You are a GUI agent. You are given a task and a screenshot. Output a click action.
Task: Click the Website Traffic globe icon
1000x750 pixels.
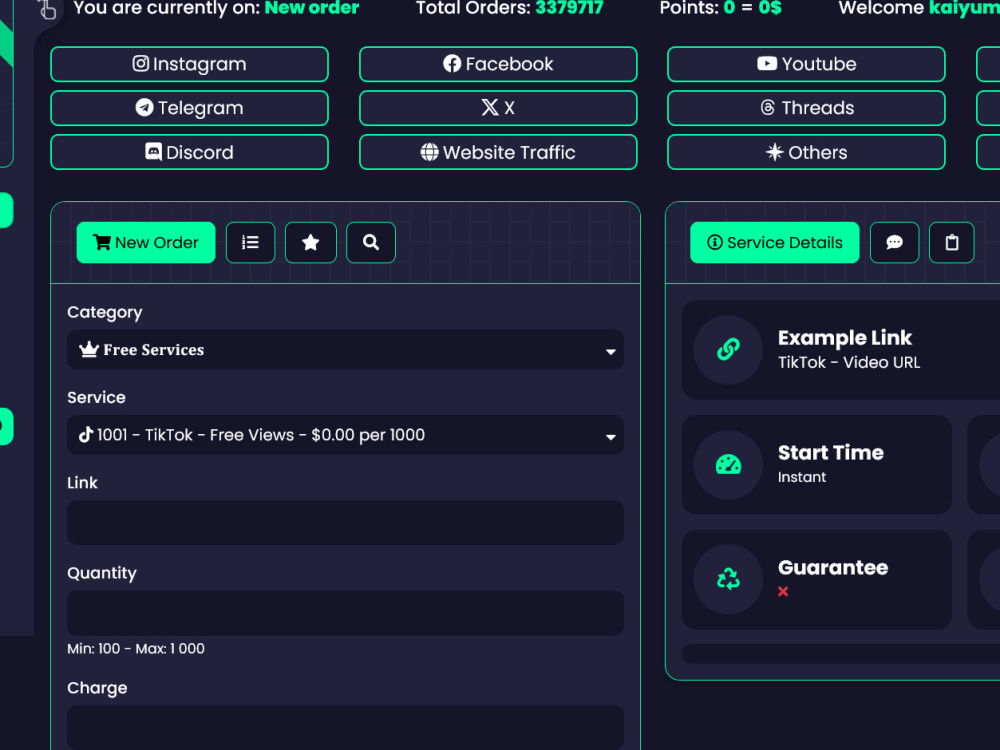tap(429, 152)
